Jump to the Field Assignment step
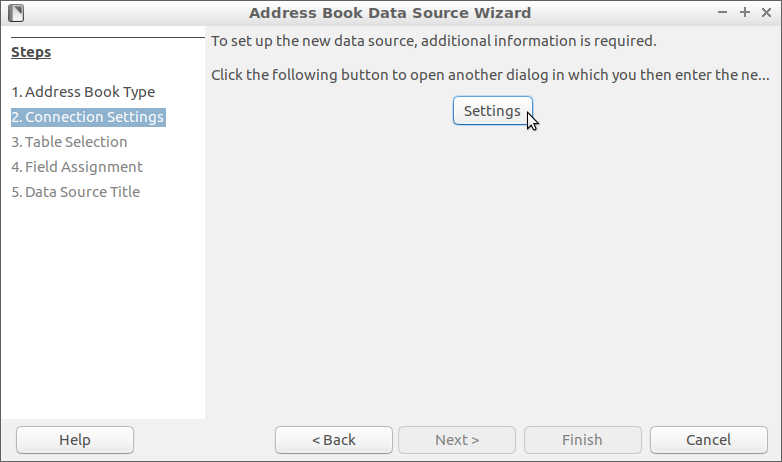 coord(77,167)
